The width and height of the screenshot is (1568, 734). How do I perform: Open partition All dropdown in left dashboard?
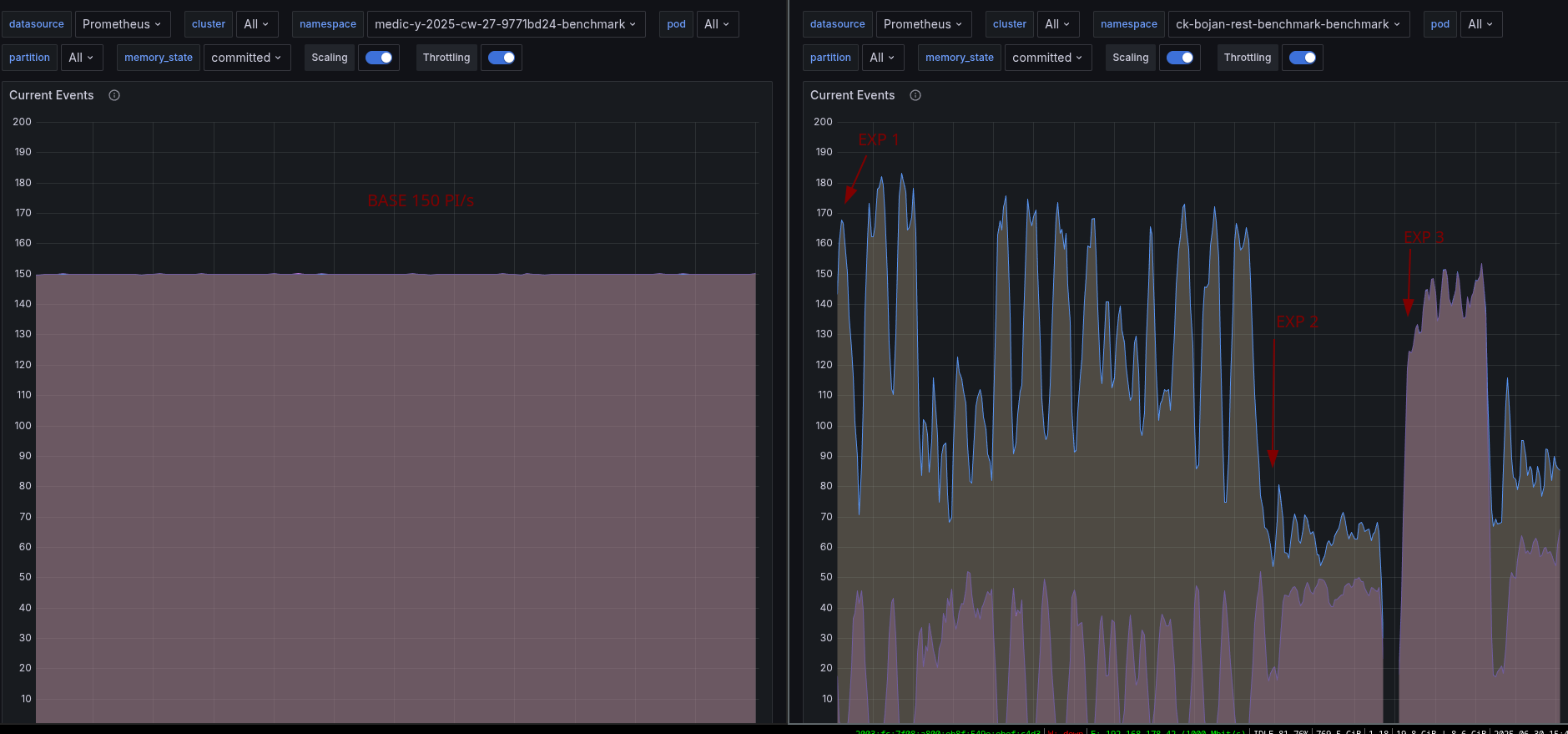(x=82, y=58)
